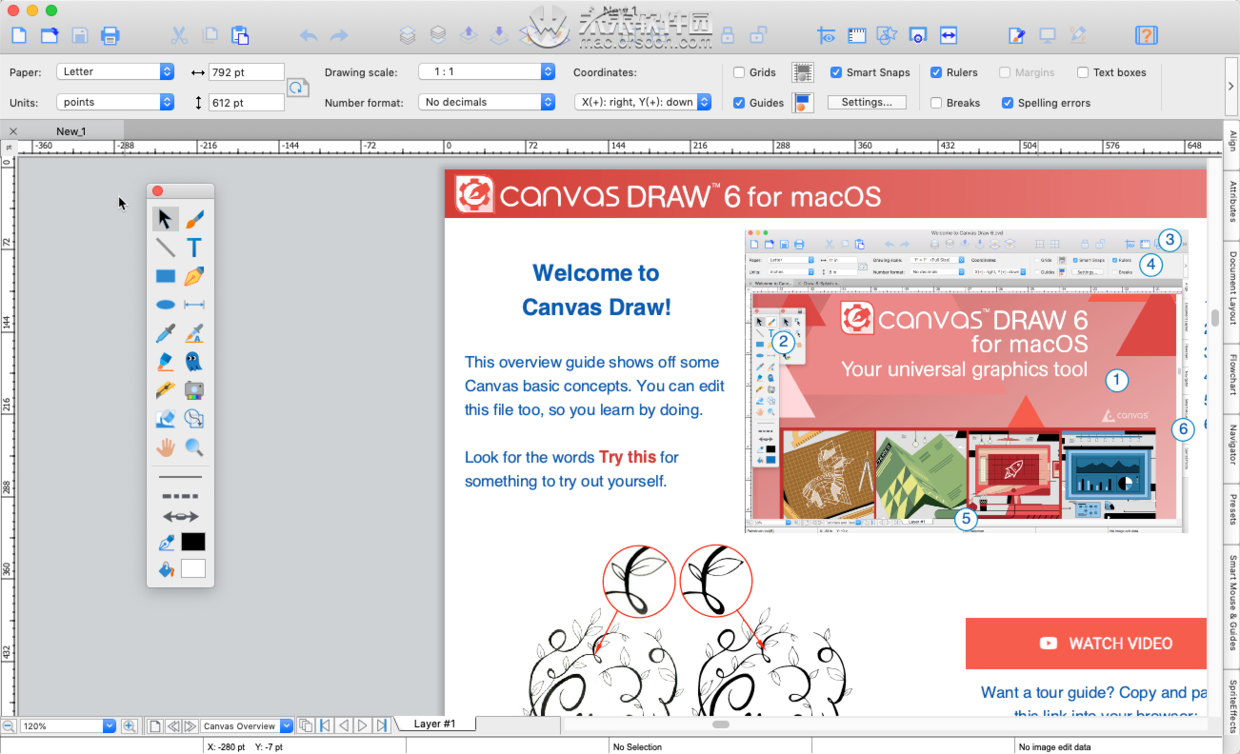Open the Presets side panel tab

[x=1232, y=510]
